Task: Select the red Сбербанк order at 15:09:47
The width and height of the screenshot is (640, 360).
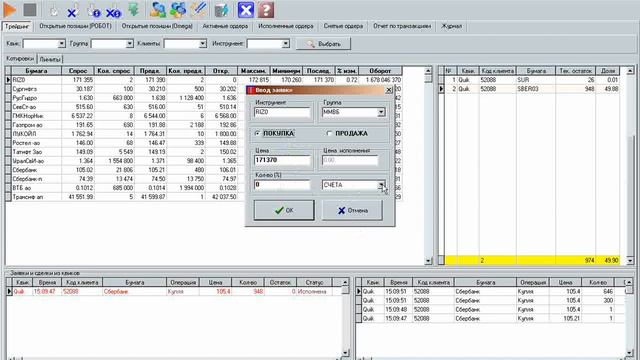Action: [173, 291]
